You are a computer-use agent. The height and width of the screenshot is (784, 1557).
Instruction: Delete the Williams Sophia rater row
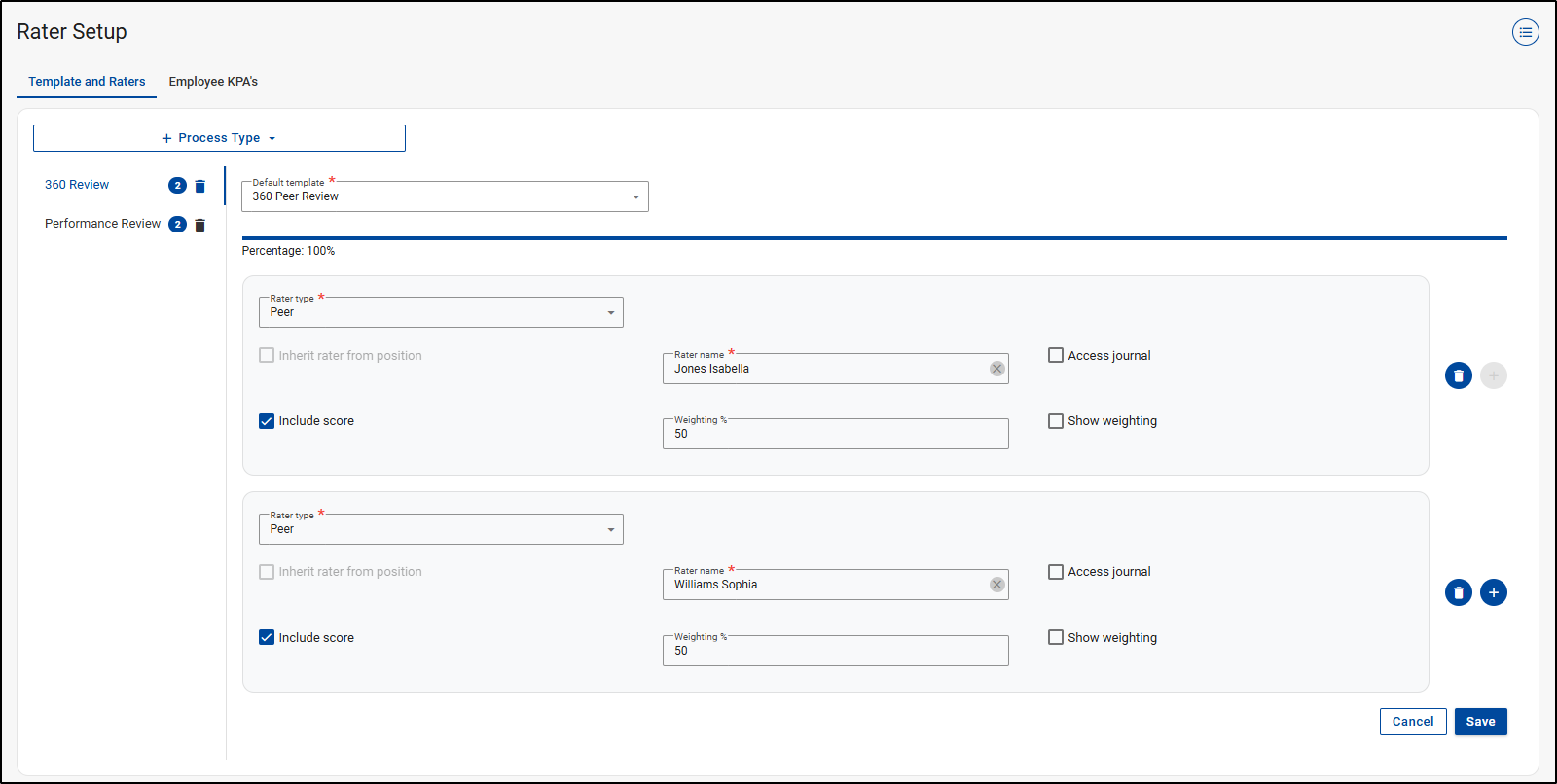(1458, 592)
